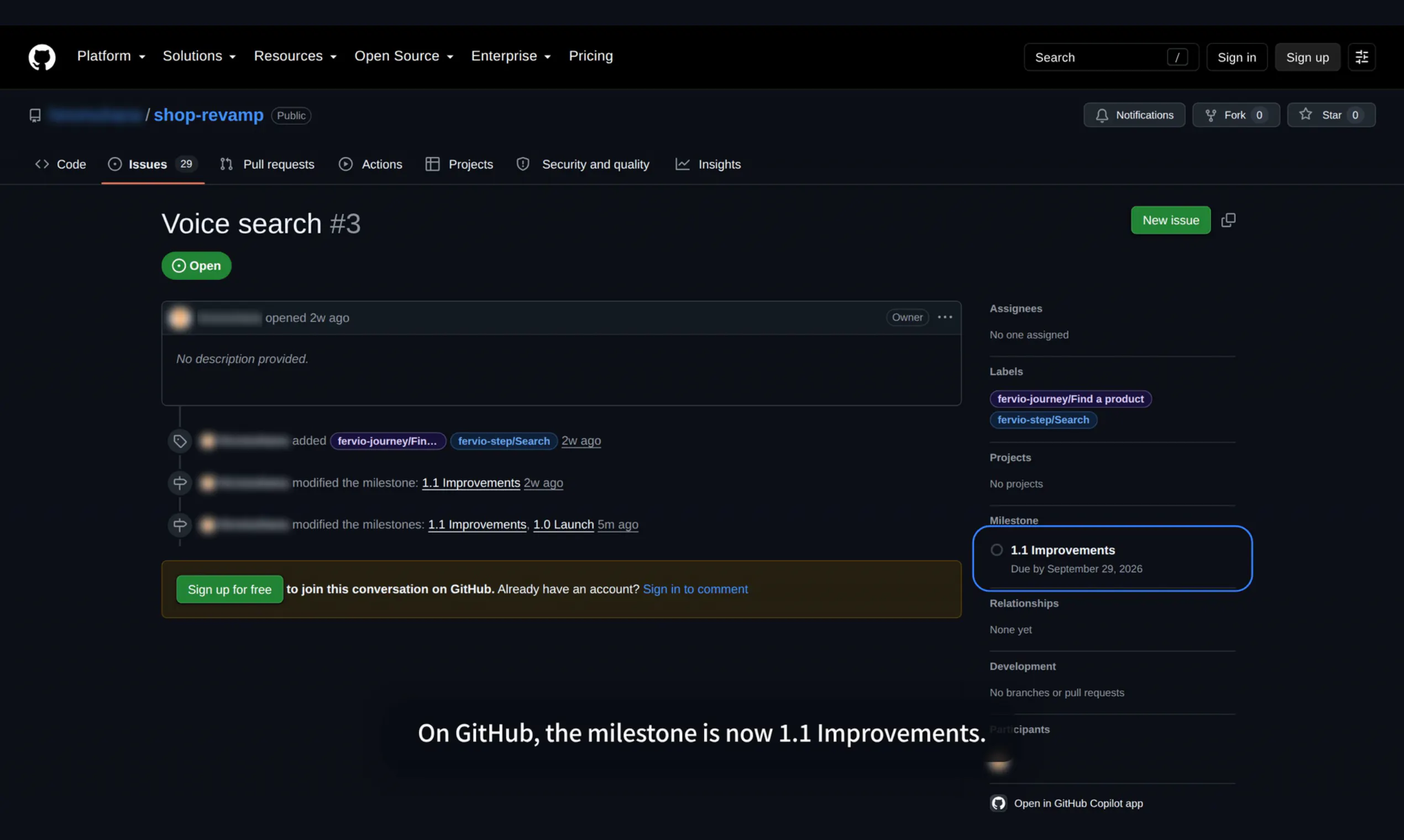Expand the Resources dropdown menu
The image size is (1404, 840).
296,56
